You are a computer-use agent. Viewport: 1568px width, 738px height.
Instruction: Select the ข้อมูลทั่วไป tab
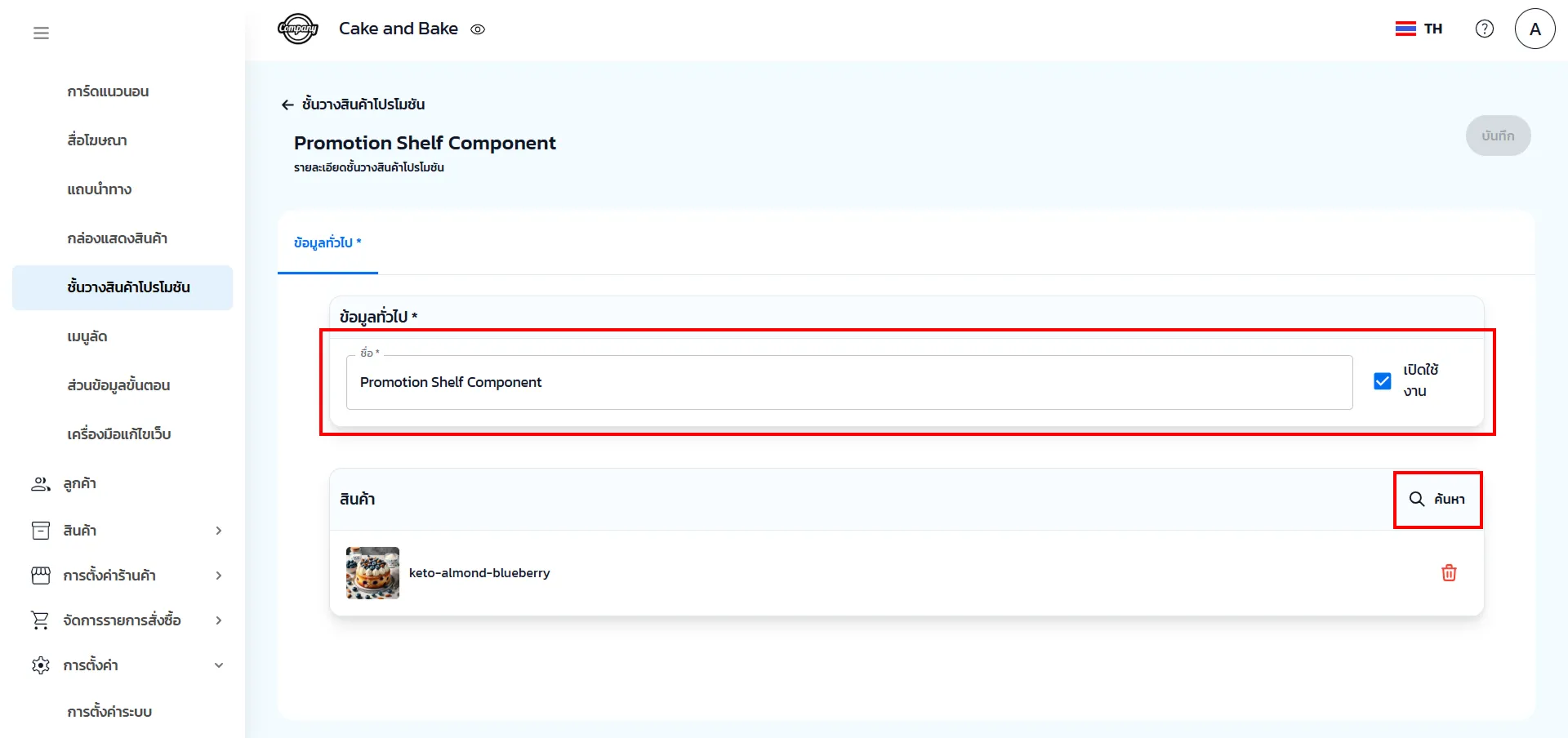[327, 242]
